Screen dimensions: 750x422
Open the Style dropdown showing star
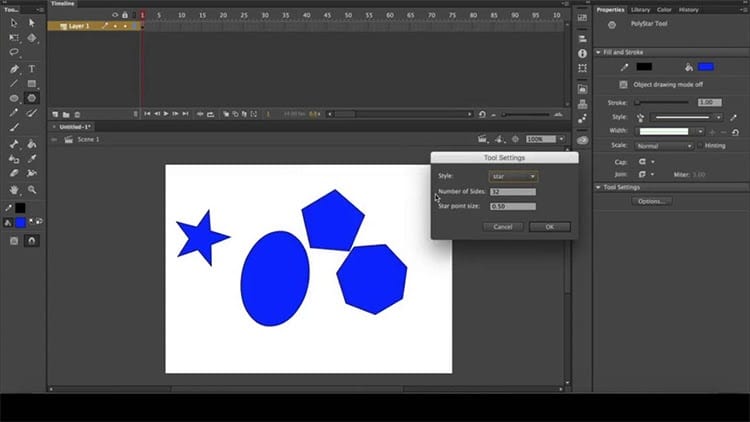tap(513, 177)
